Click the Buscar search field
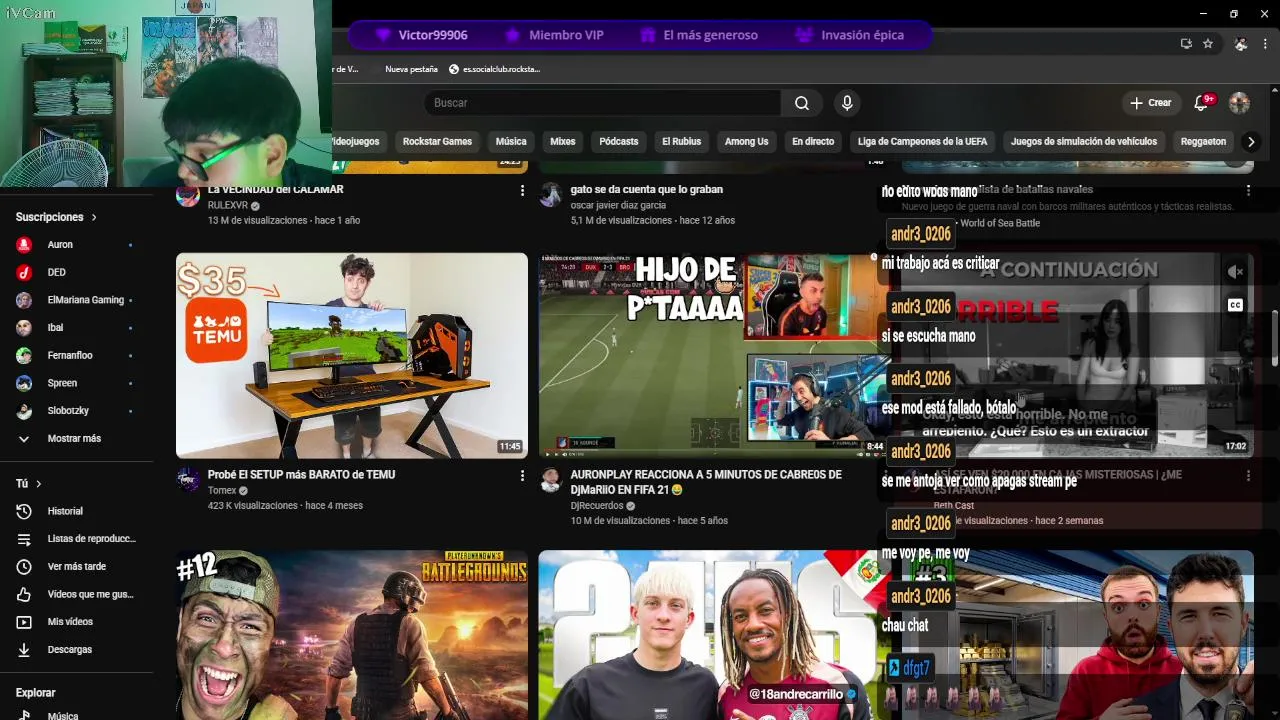This screenshot has height=720, width=1280. click(x=602, y=103)
